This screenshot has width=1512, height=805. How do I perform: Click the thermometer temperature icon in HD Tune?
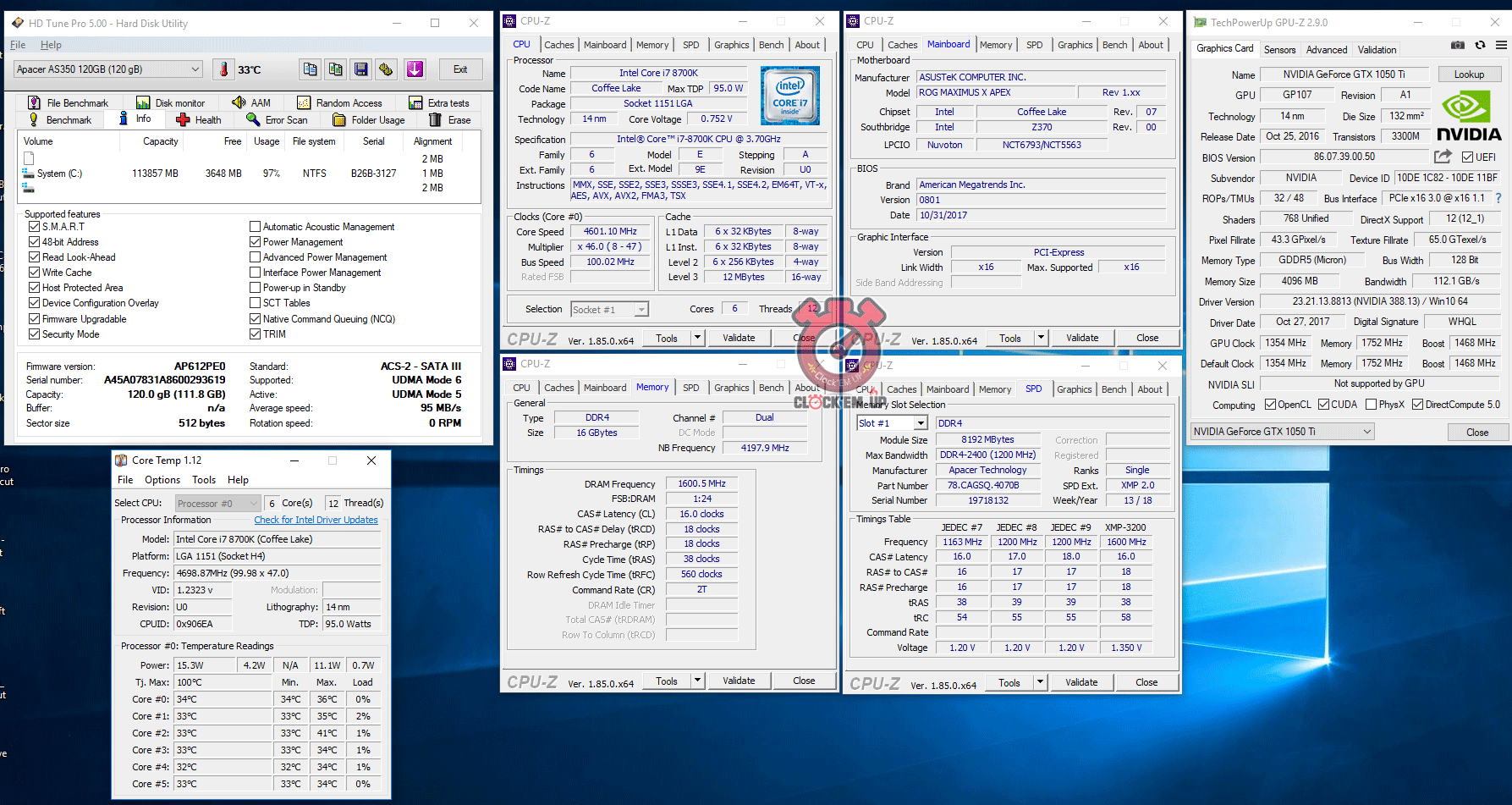tap(224, 69)
